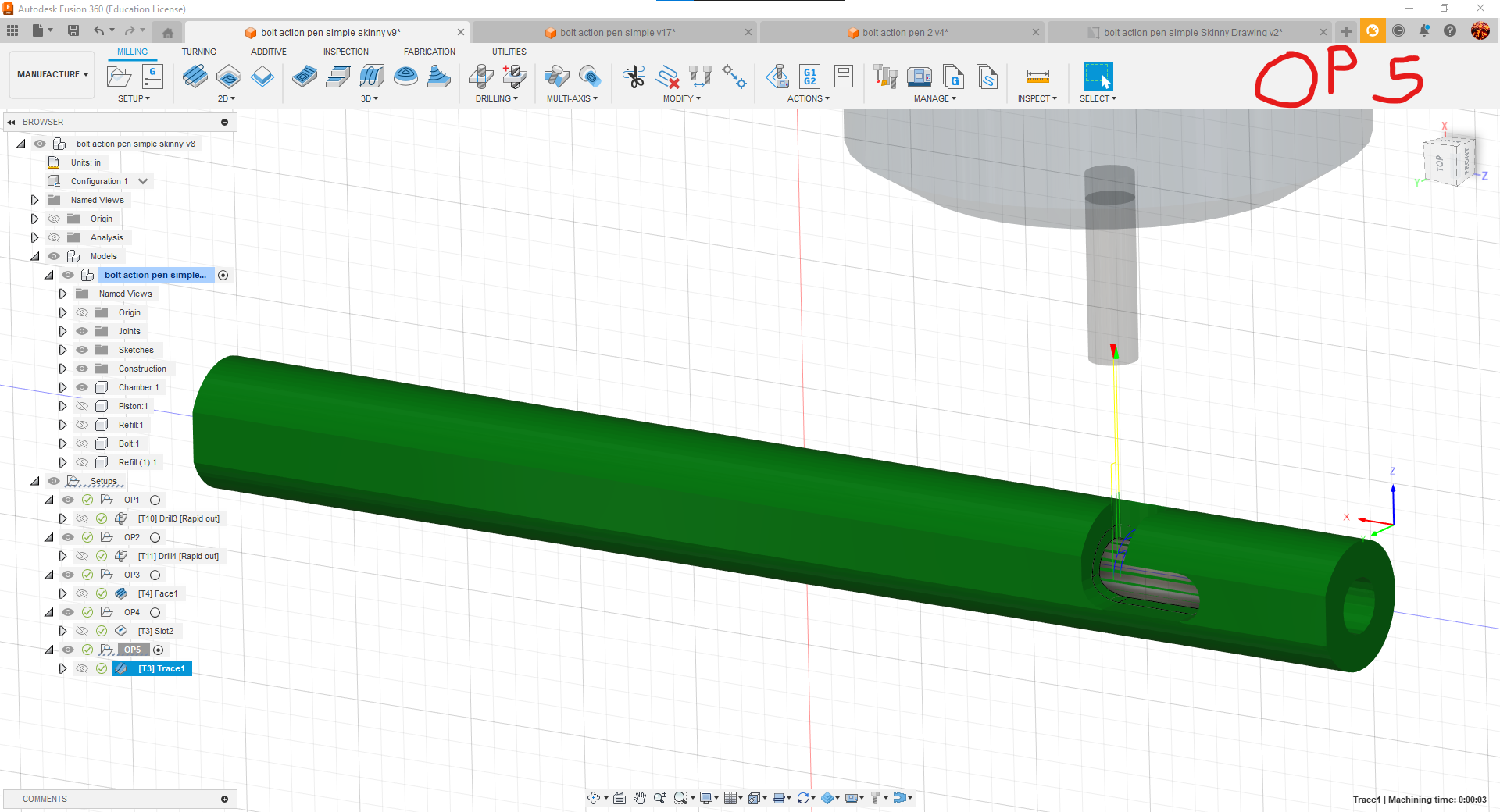Click the Drill operation icon
This screenshot has width=1500, height=812.
pyautogui.click(x=480, y=77)
